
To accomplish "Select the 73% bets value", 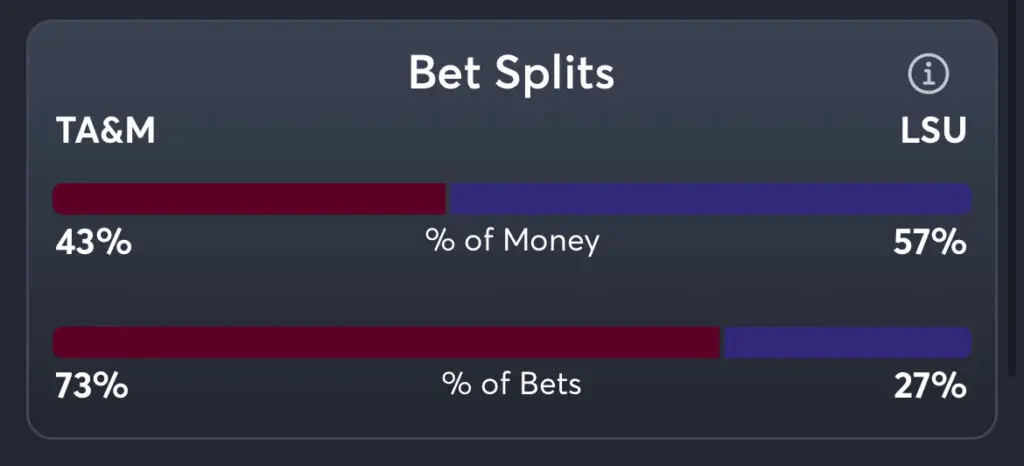I will [92, 386].
